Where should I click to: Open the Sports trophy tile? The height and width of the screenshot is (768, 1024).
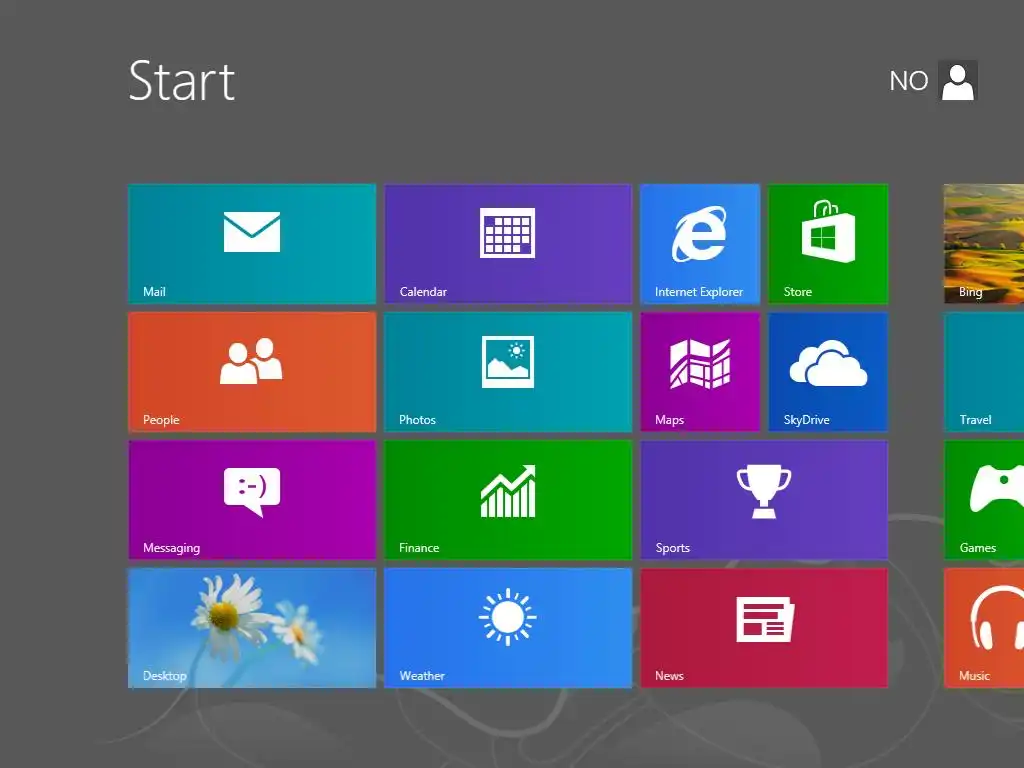coord(764,500)
